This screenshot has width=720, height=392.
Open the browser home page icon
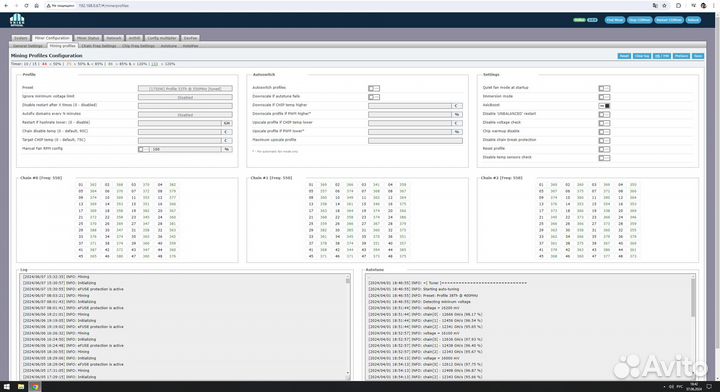[36, 6]
